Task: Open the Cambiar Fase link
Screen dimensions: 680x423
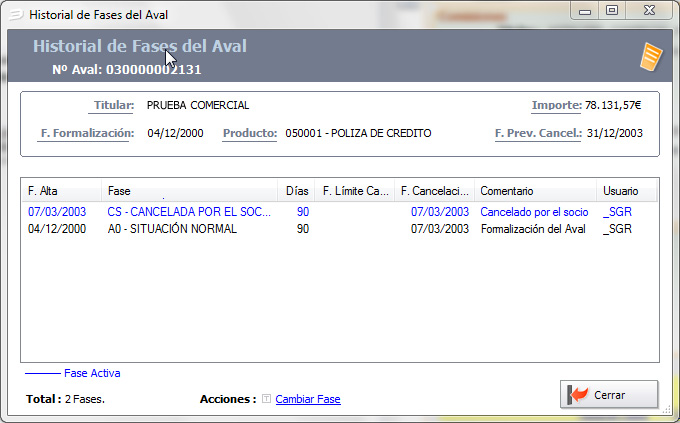Action: (308, 399)
